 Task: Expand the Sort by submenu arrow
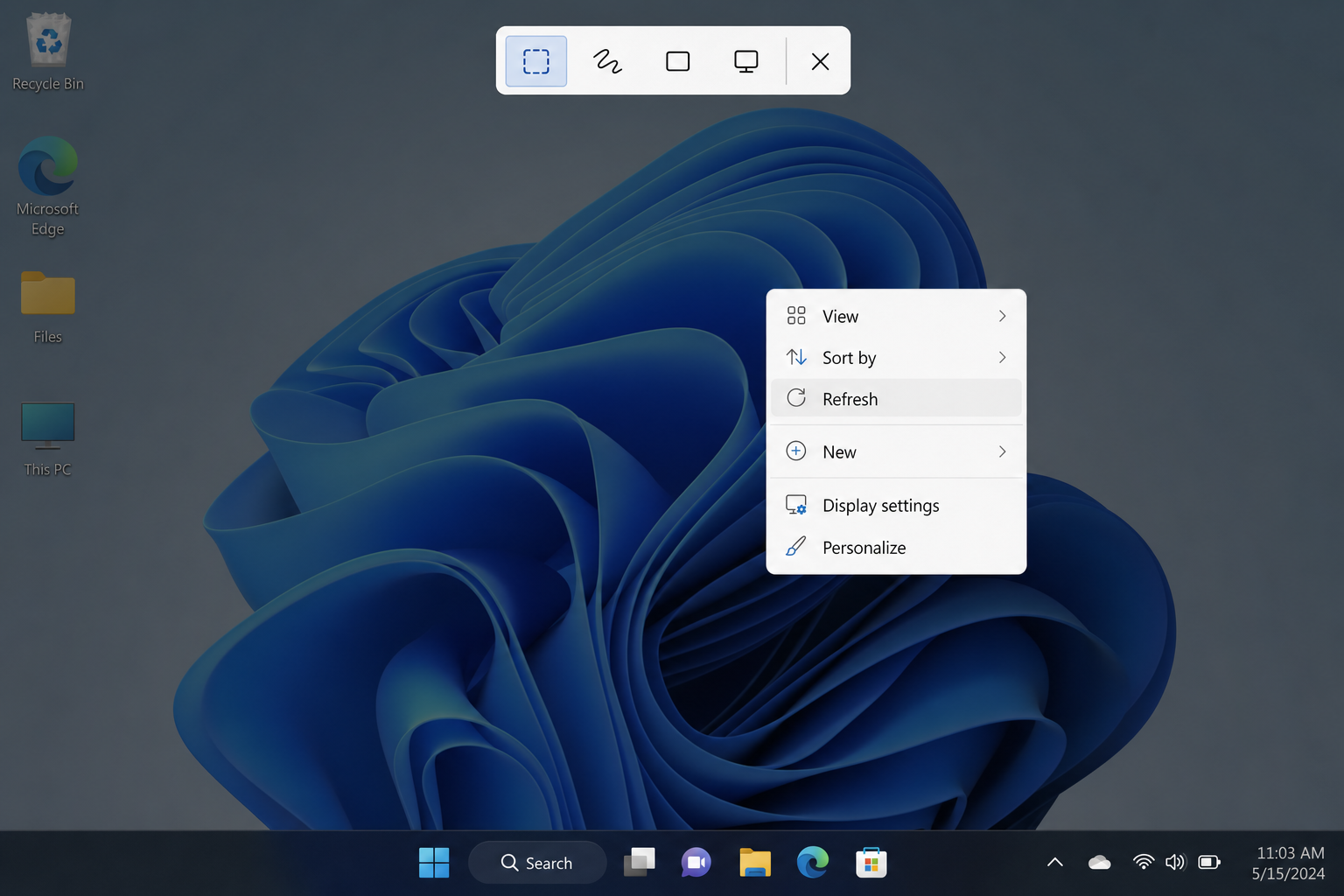1003,357
